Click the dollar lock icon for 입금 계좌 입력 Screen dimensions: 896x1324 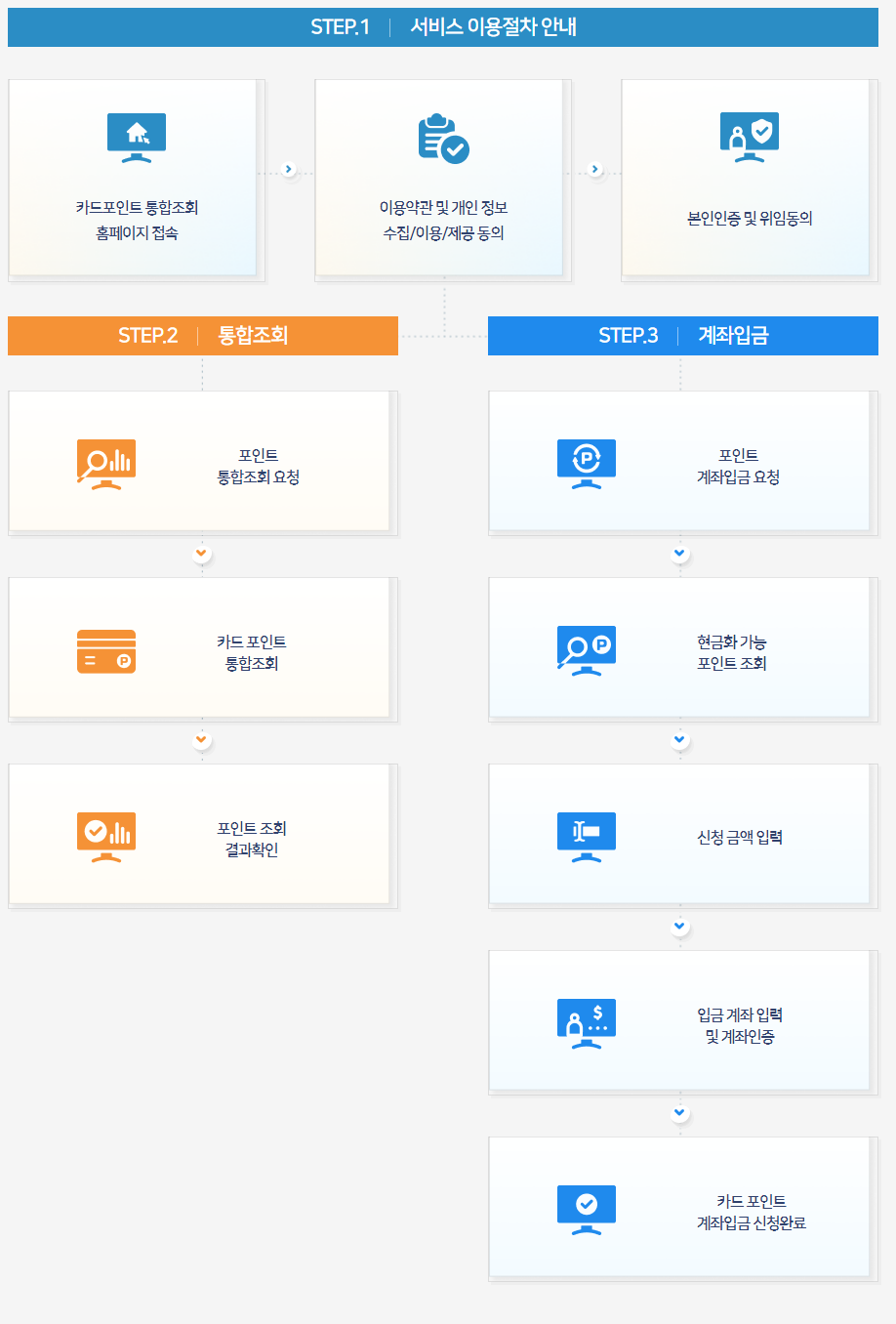587,1023
